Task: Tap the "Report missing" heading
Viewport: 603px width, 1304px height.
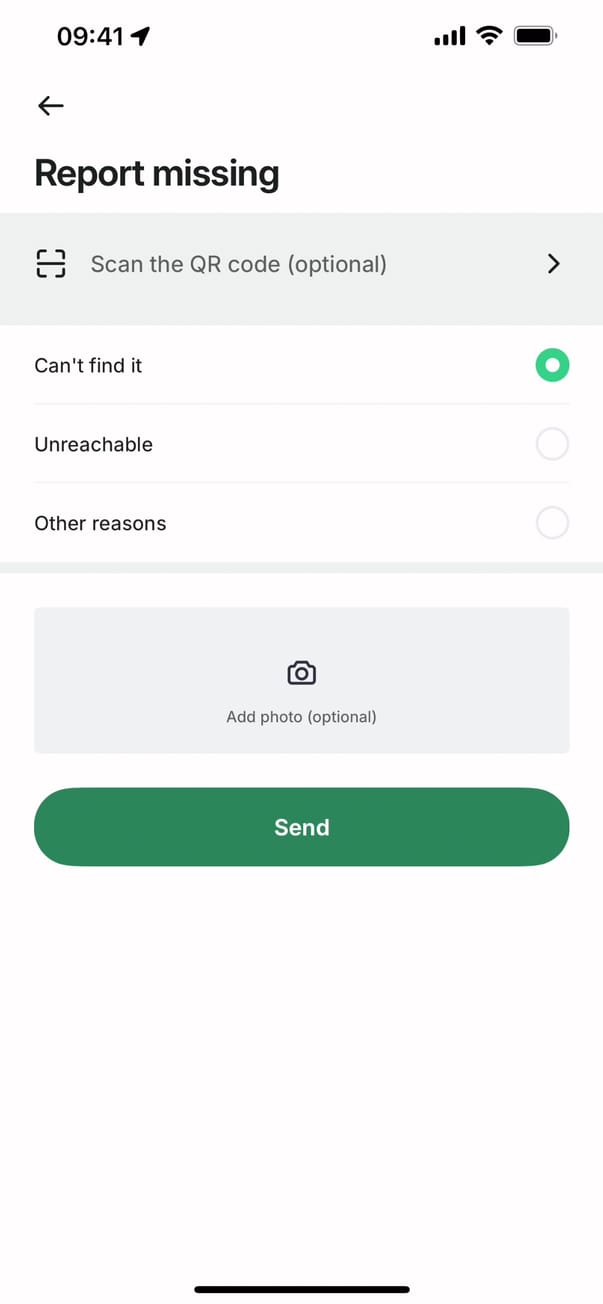Action: [x=156, y=174]
